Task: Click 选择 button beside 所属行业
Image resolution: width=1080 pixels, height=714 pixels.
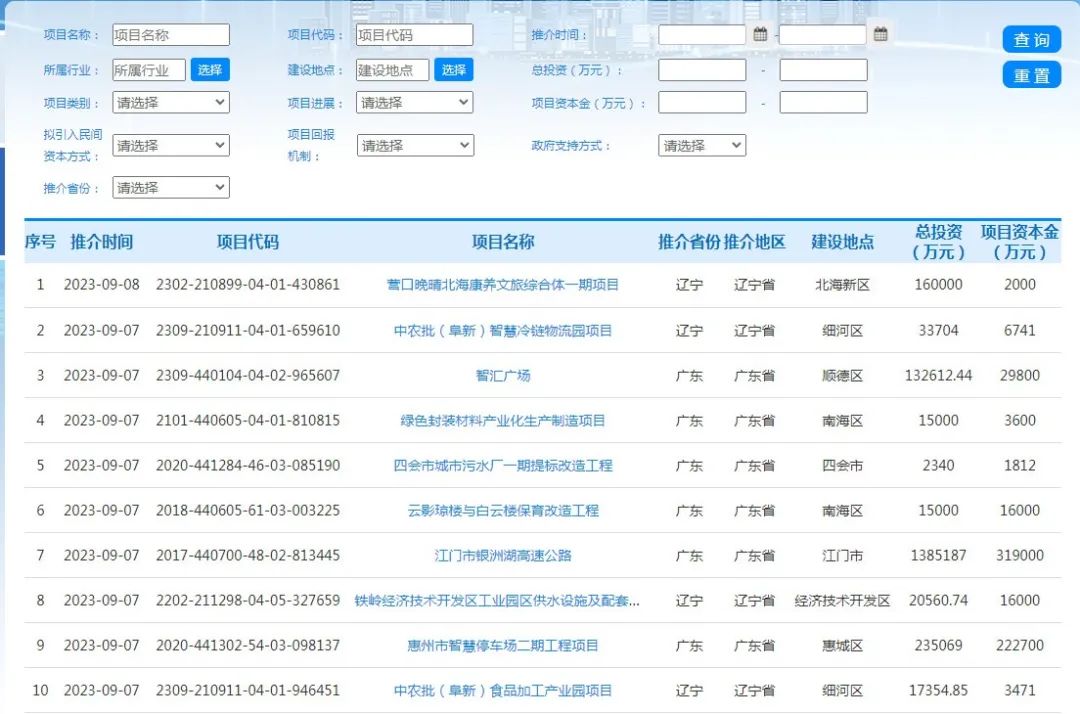Action: pyautogui.click(x=210, y=70)
